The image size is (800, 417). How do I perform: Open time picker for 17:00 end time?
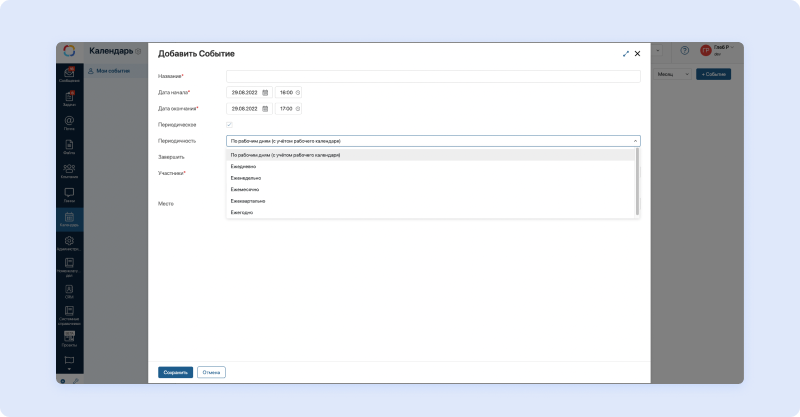(298, 108)
